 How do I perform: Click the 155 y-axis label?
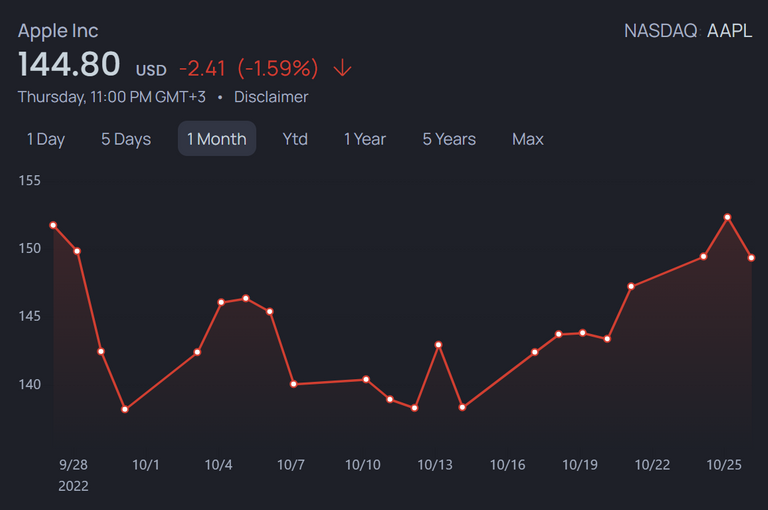29,181
